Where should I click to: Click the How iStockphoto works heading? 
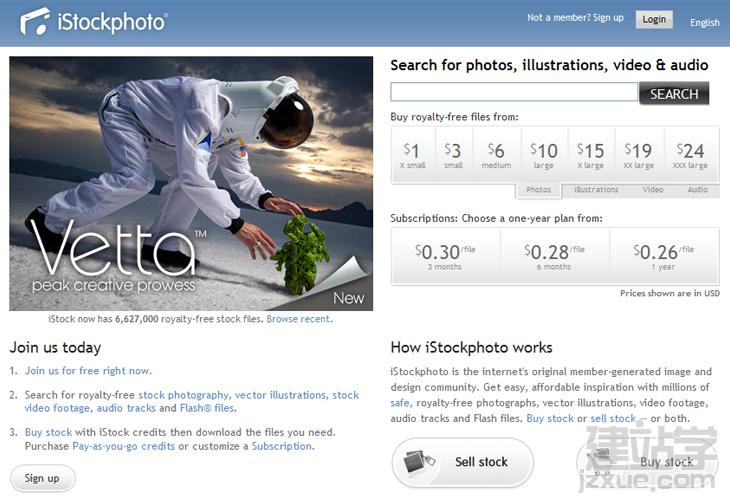(471, 347)
